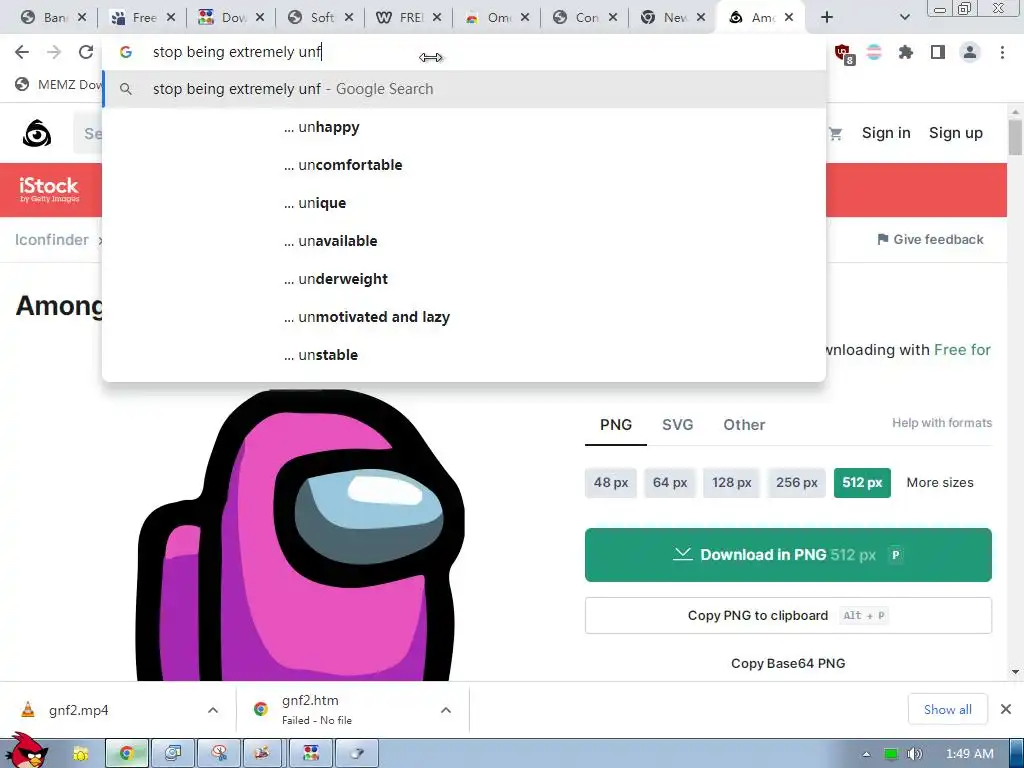Click Show all downloads
The width and height of the screenshot is (1024, 768).
(948, 709)
